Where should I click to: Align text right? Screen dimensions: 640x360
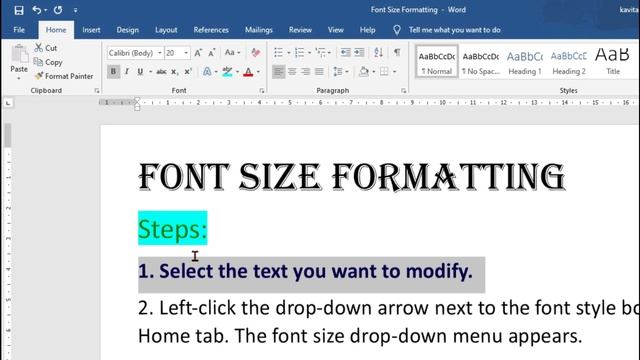(x=305, y=72)
